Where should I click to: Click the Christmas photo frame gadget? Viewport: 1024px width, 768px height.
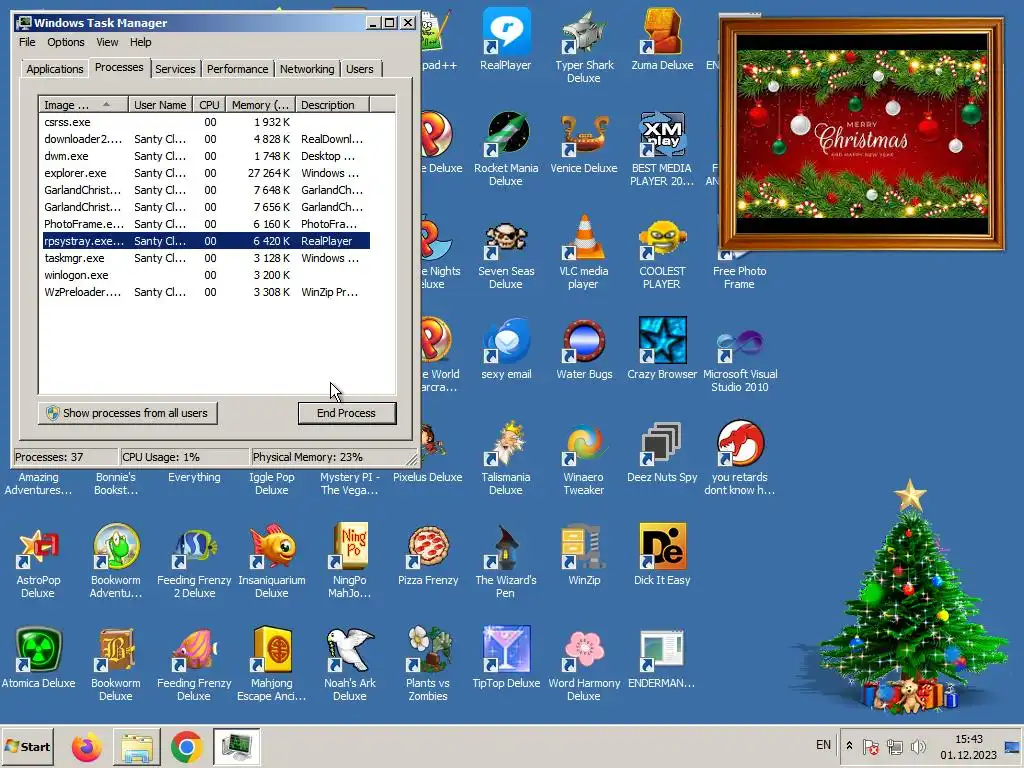click(x=861, y=134)
